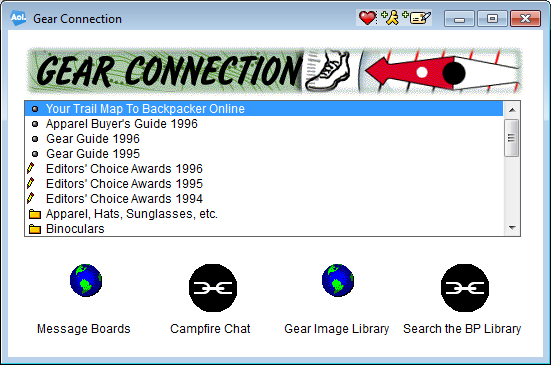
Task: Click the Search the BP Library label
Action: click(x=462, y=329)
